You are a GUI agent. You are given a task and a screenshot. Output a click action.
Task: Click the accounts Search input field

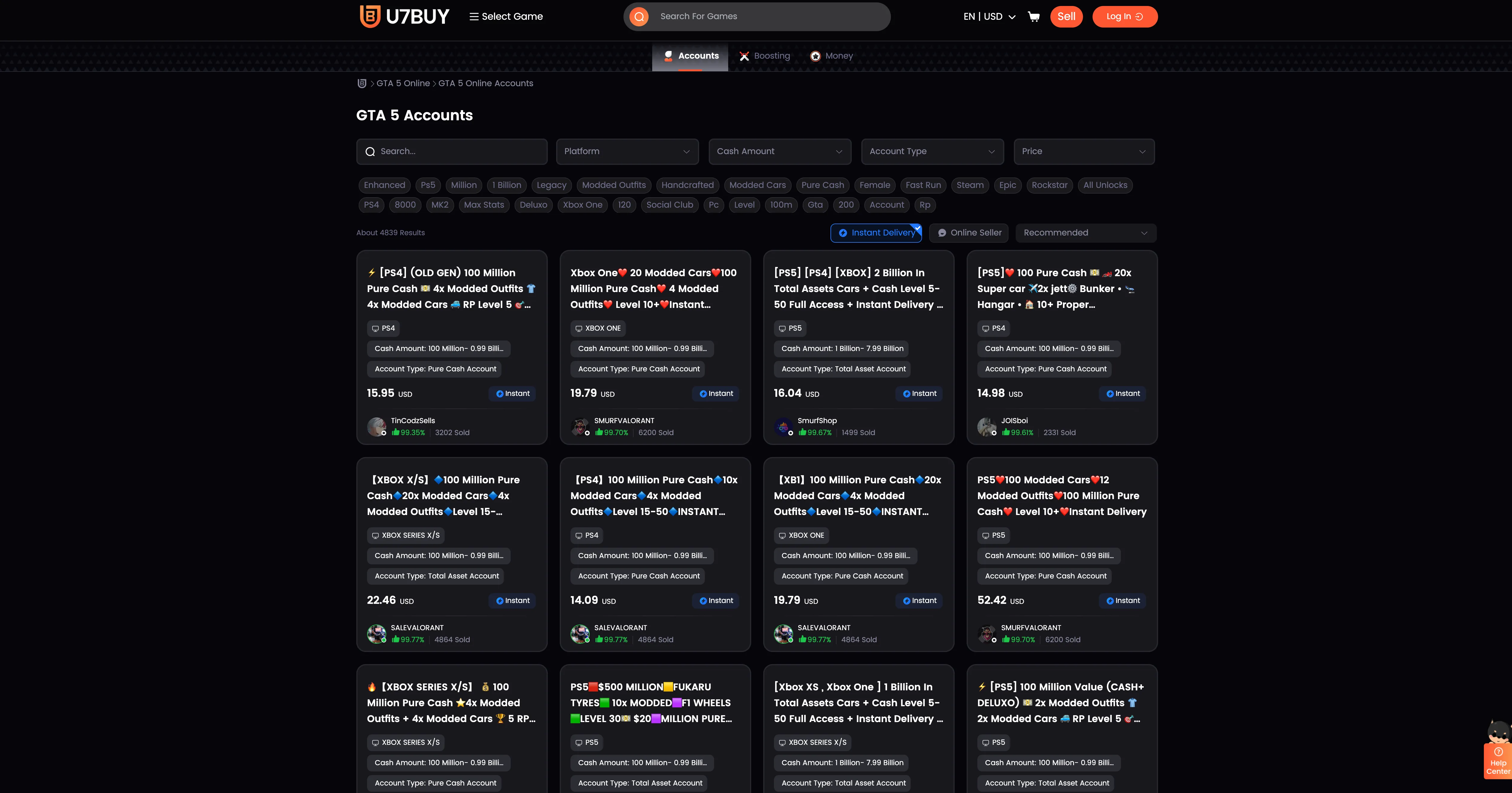(x=452, y=151)
